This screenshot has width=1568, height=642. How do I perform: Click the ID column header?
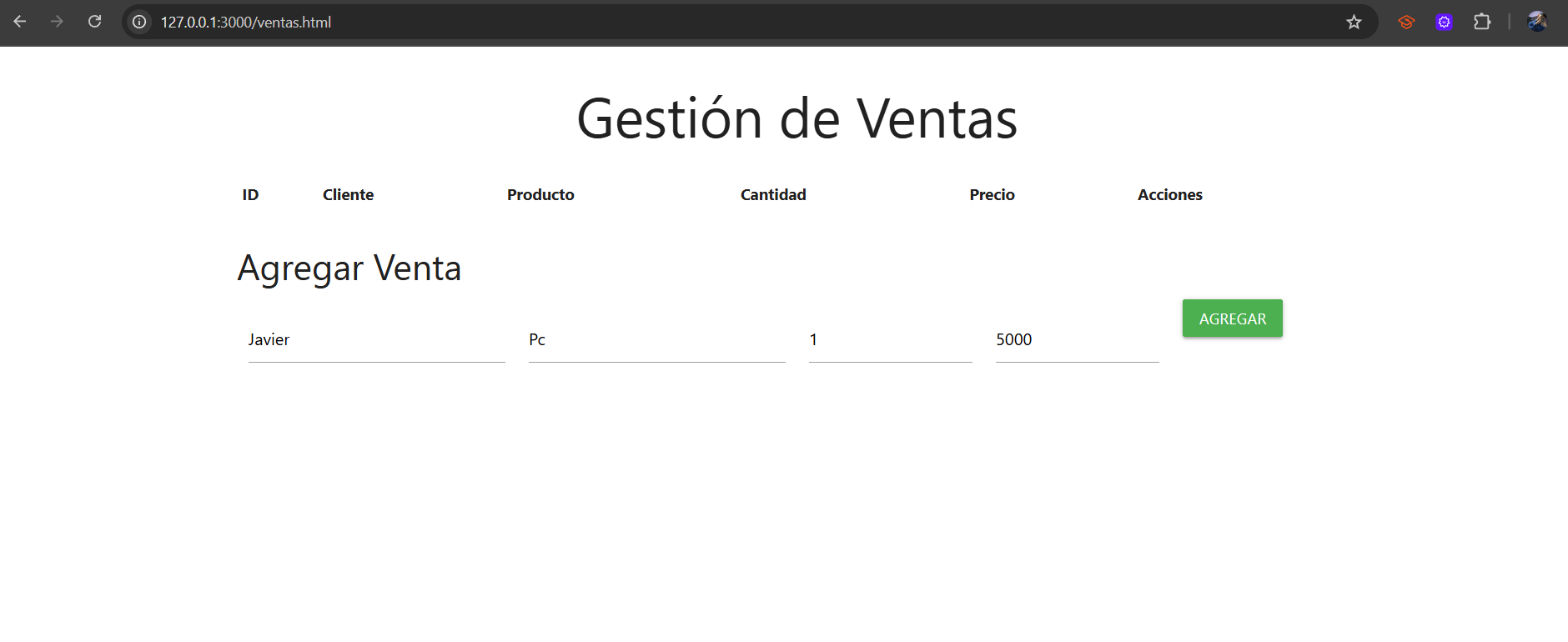coord(250,194)
